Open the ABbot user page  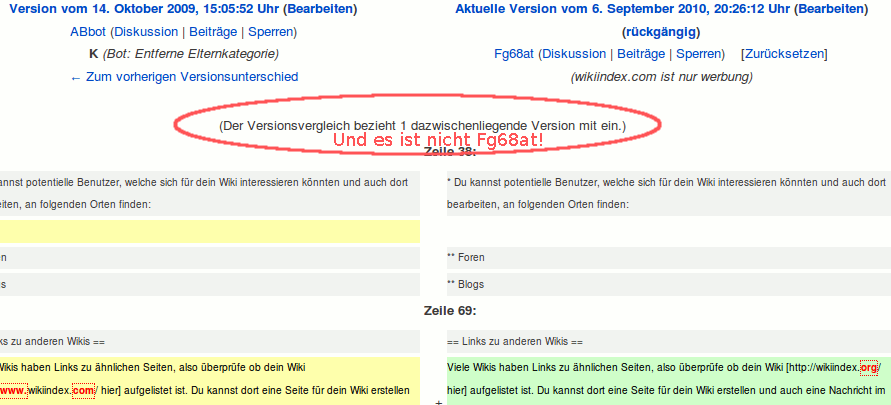click(x=88, y=32)
